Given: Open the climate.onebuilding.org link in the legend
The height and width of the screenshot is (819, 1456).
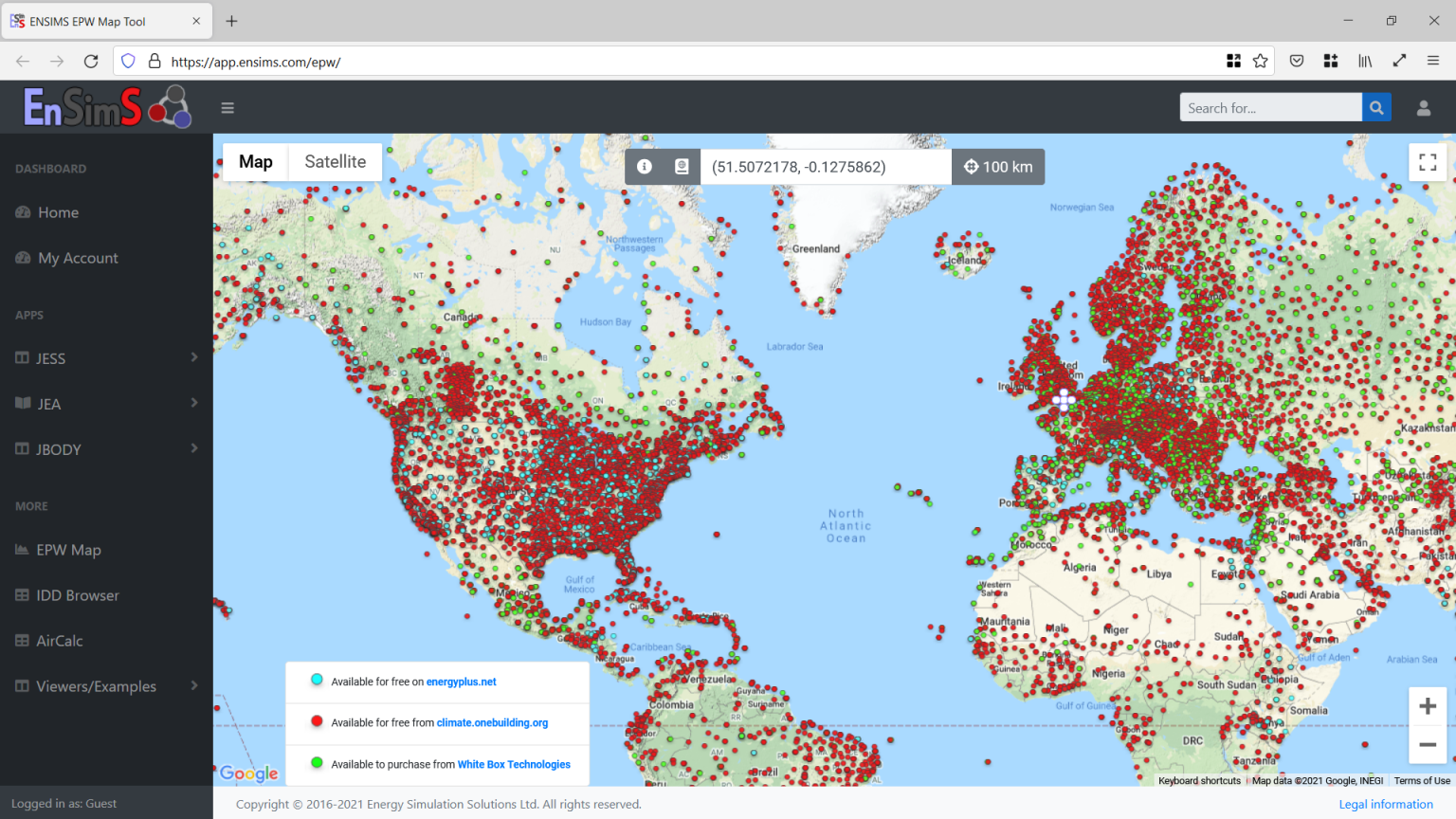Looking at the screenshot, I should coord(492,722).
